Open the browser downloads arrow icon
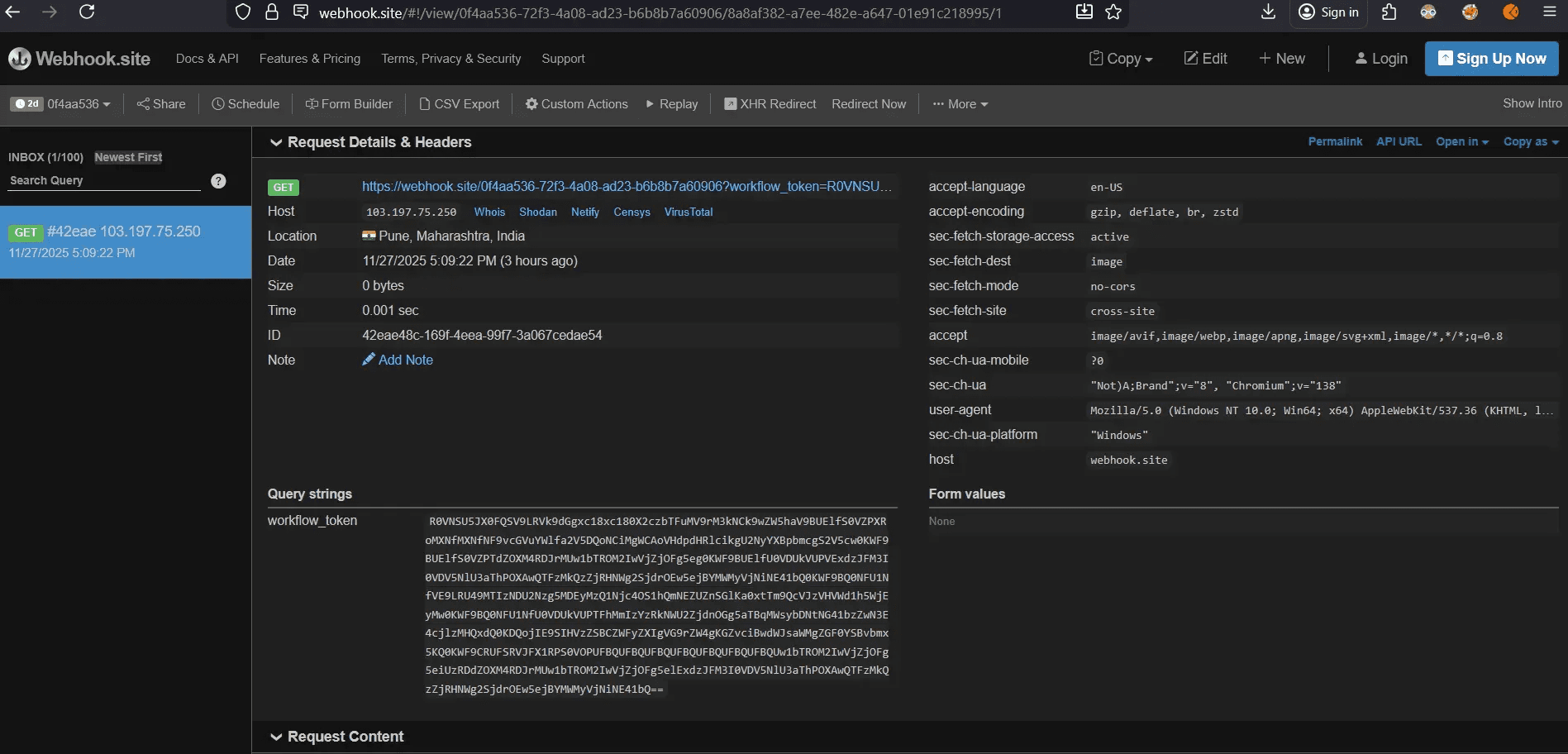The width and height of the screenshot is (1568, 754). [1268, 12]
